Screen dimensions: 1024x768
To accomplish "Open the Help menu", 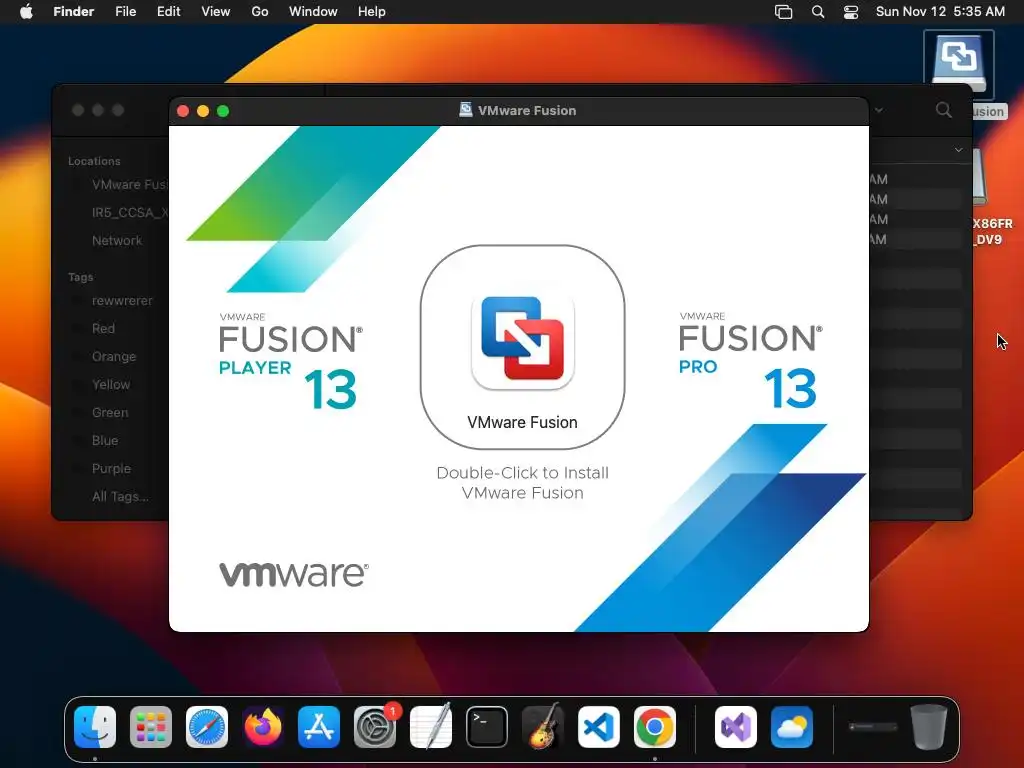I will click(372, 12).
